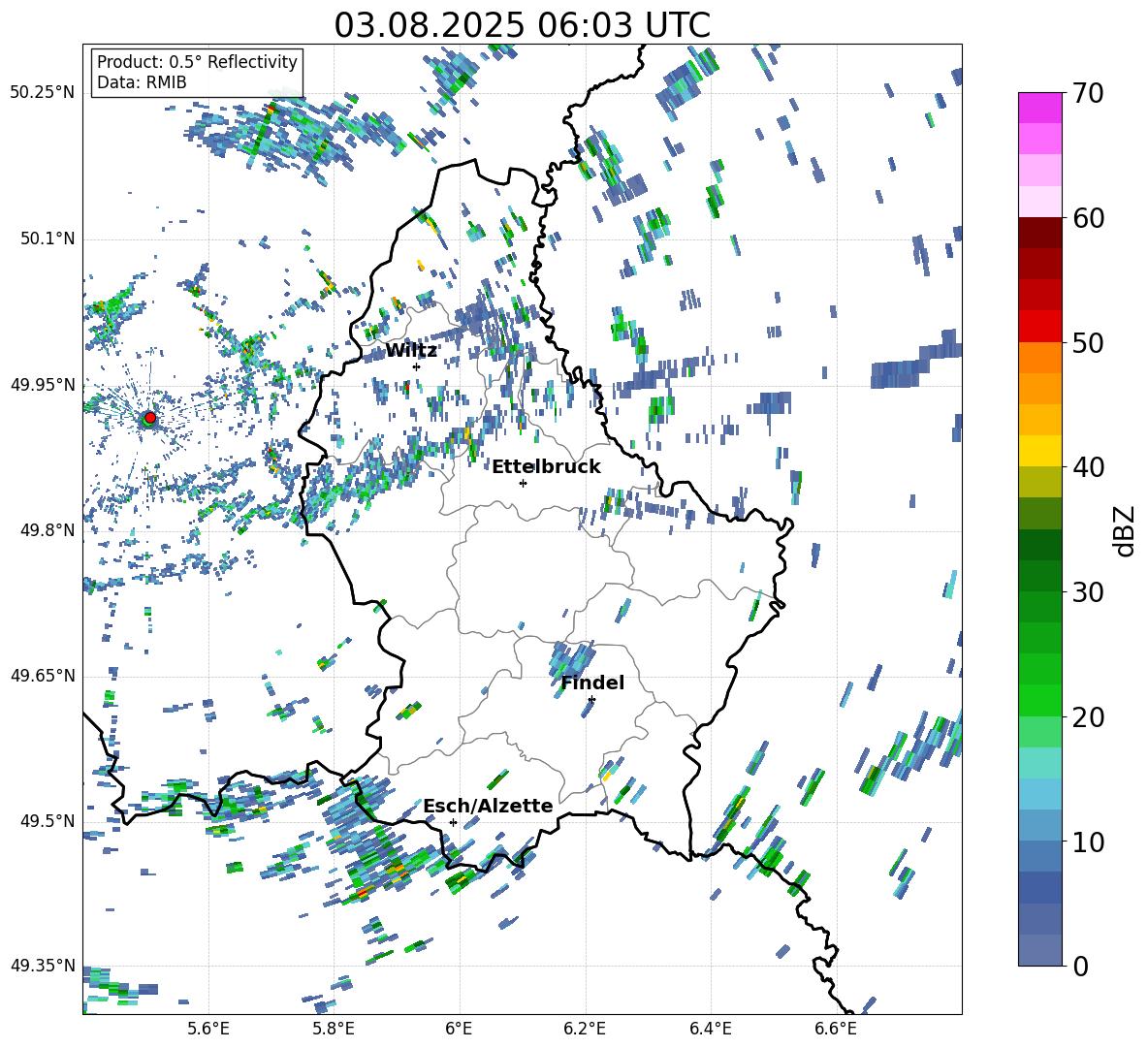Click the 49.8°N latitude label
1148x1048 pixels.
pos(47,530)
